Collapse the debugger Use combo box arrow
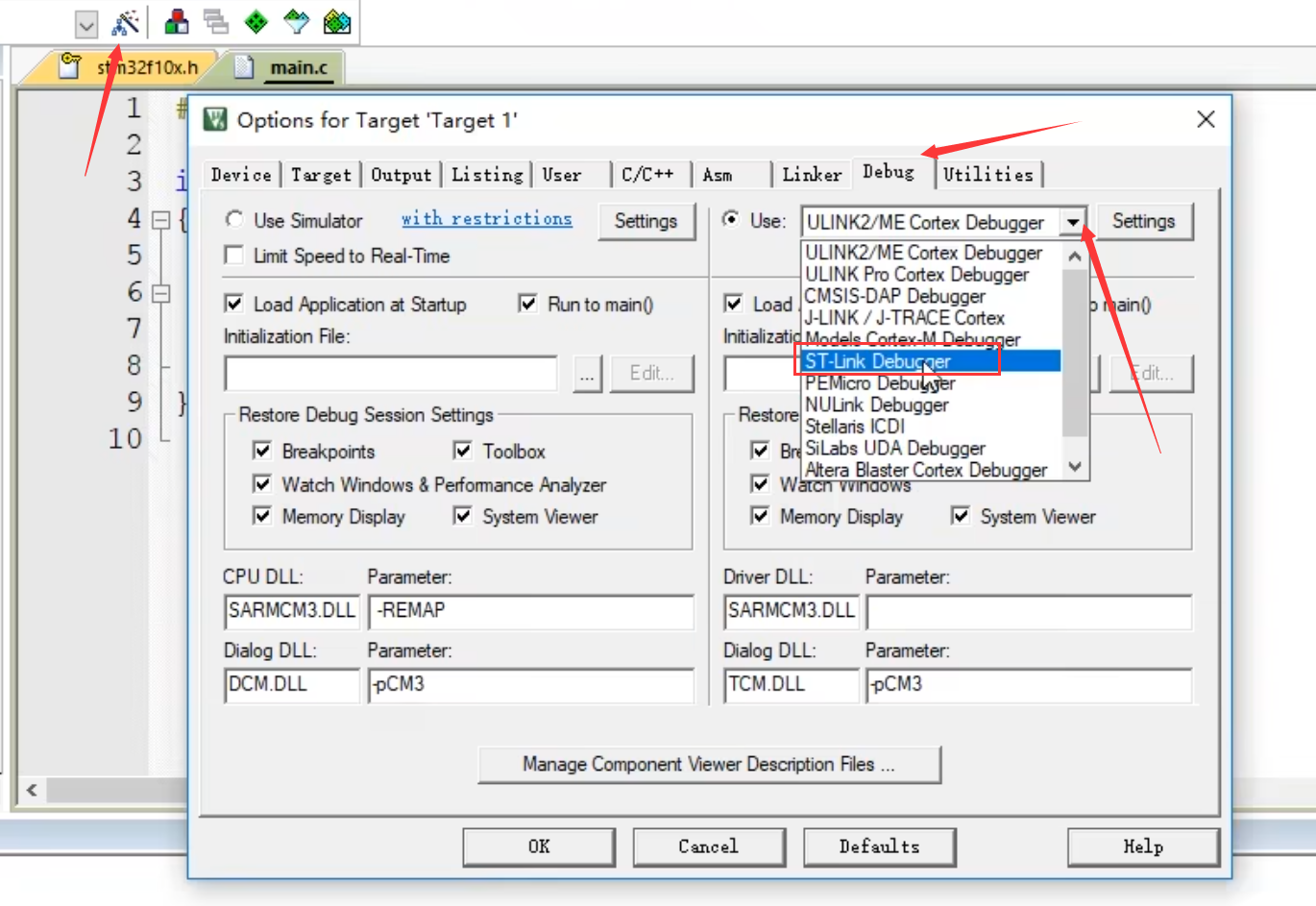This screenshot has height=906, width=1316. [1073, 222]
